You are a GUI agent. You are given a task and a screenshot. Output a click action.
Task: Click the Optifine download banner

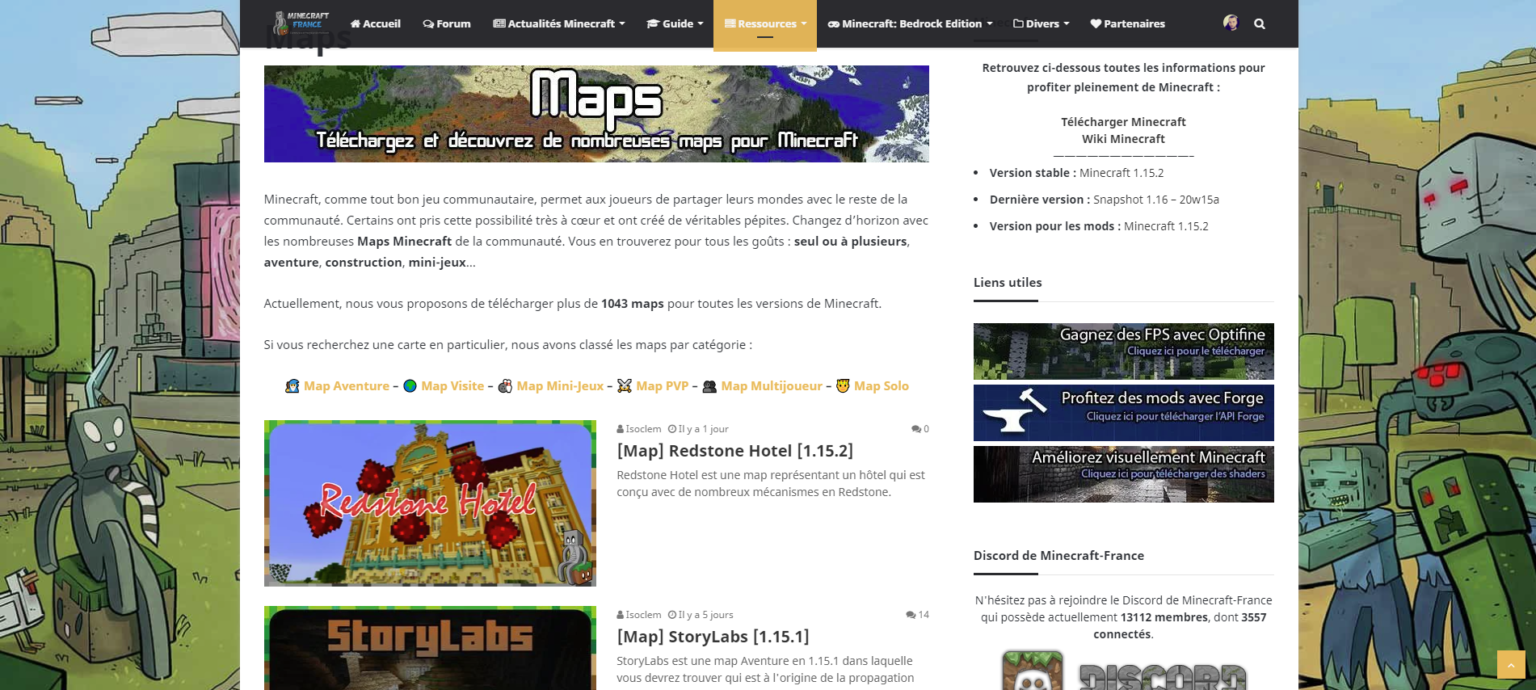(1123, 350)
